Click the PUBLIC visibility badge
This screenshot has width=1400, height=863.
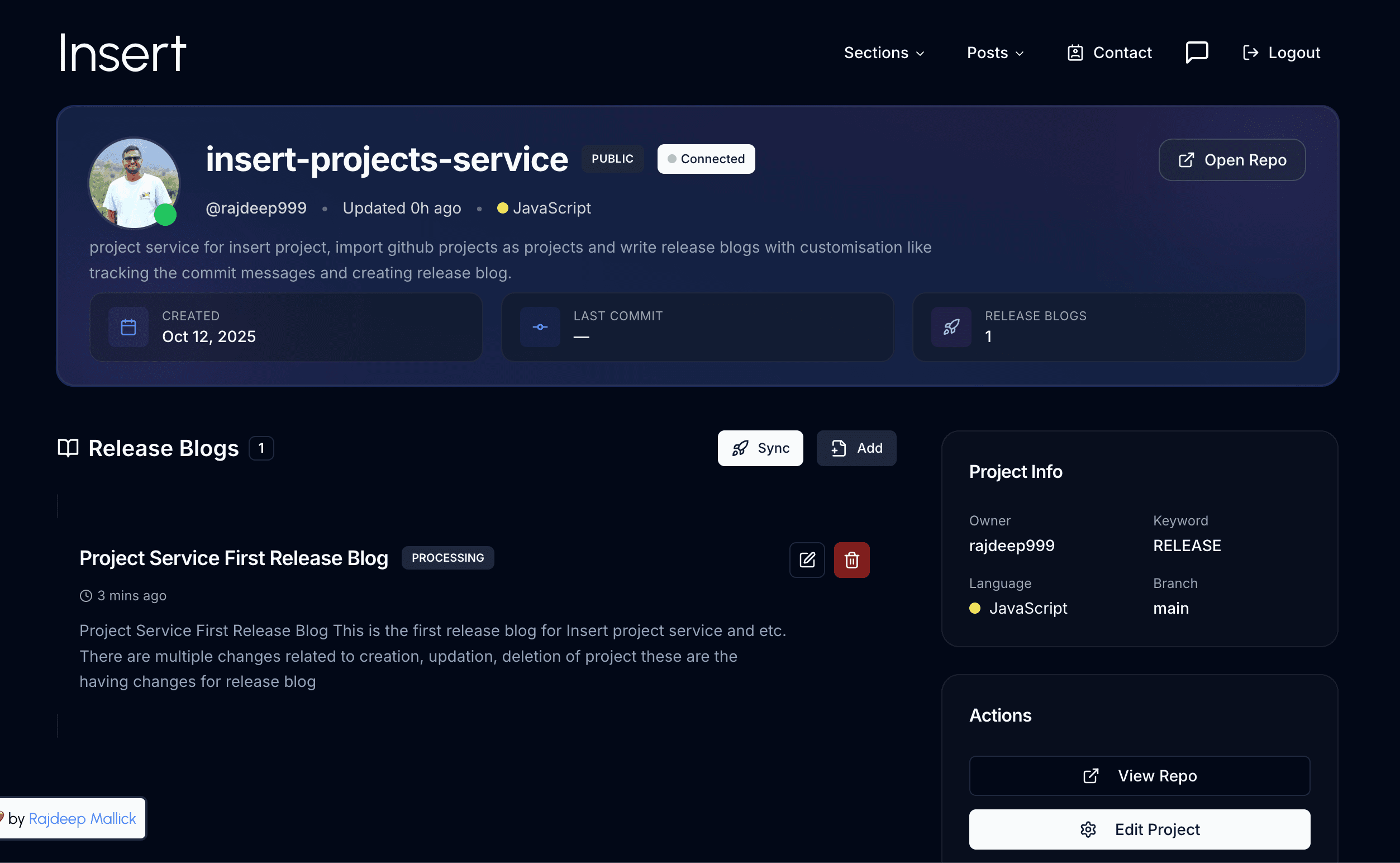tap(612, 159)
